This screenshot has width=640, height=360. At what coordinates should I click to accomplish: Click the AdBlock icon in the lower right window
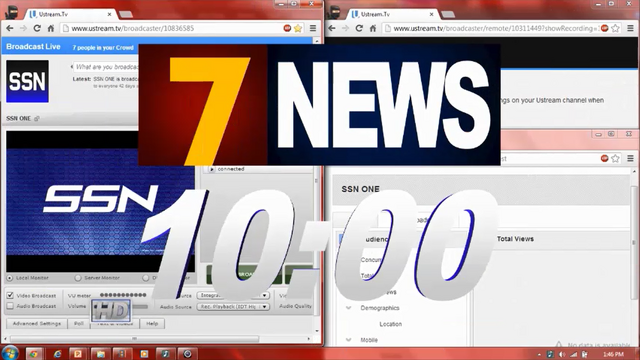click(x=604, y=158)
